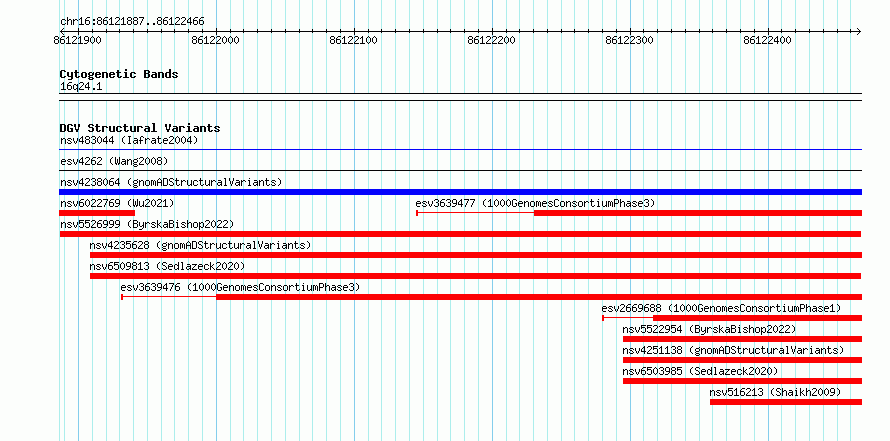This screenshot has height=441, width=890.
Task: Click the short red nsv6022769 bar
Action: click(x=97, y=213)
